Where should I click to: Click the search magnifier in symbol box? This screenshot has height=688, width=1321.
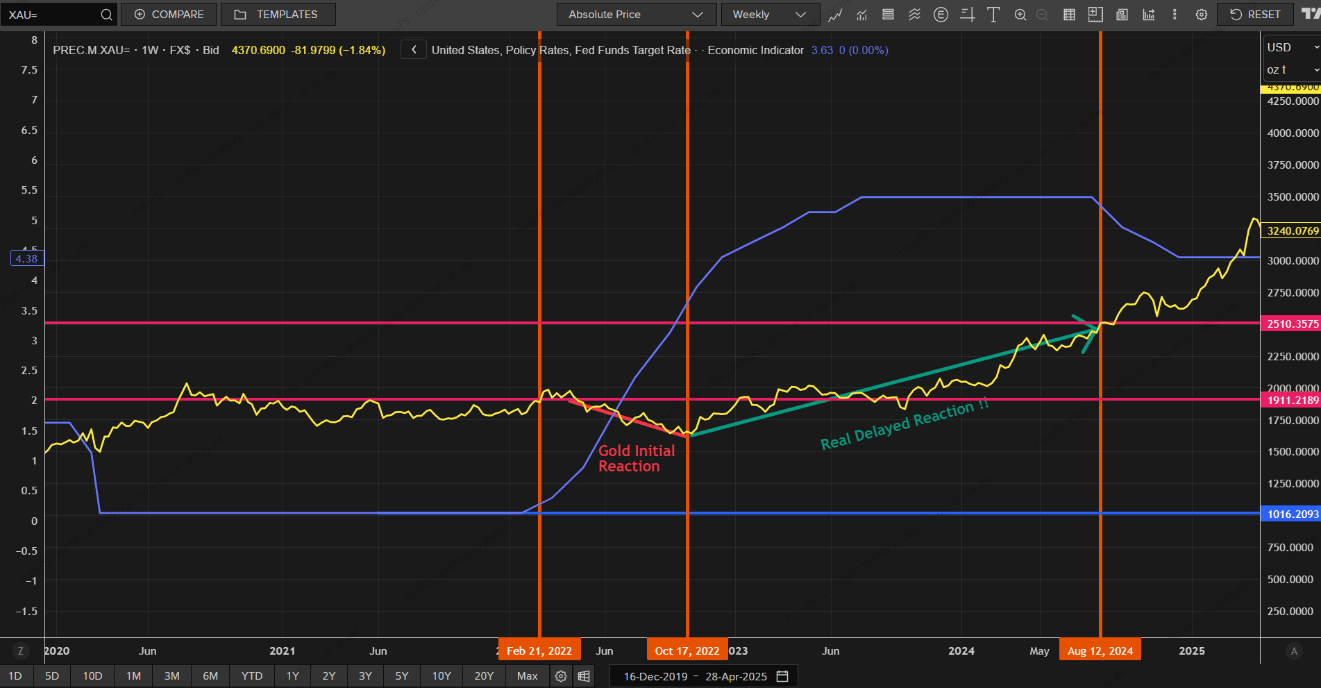point(107,15)
